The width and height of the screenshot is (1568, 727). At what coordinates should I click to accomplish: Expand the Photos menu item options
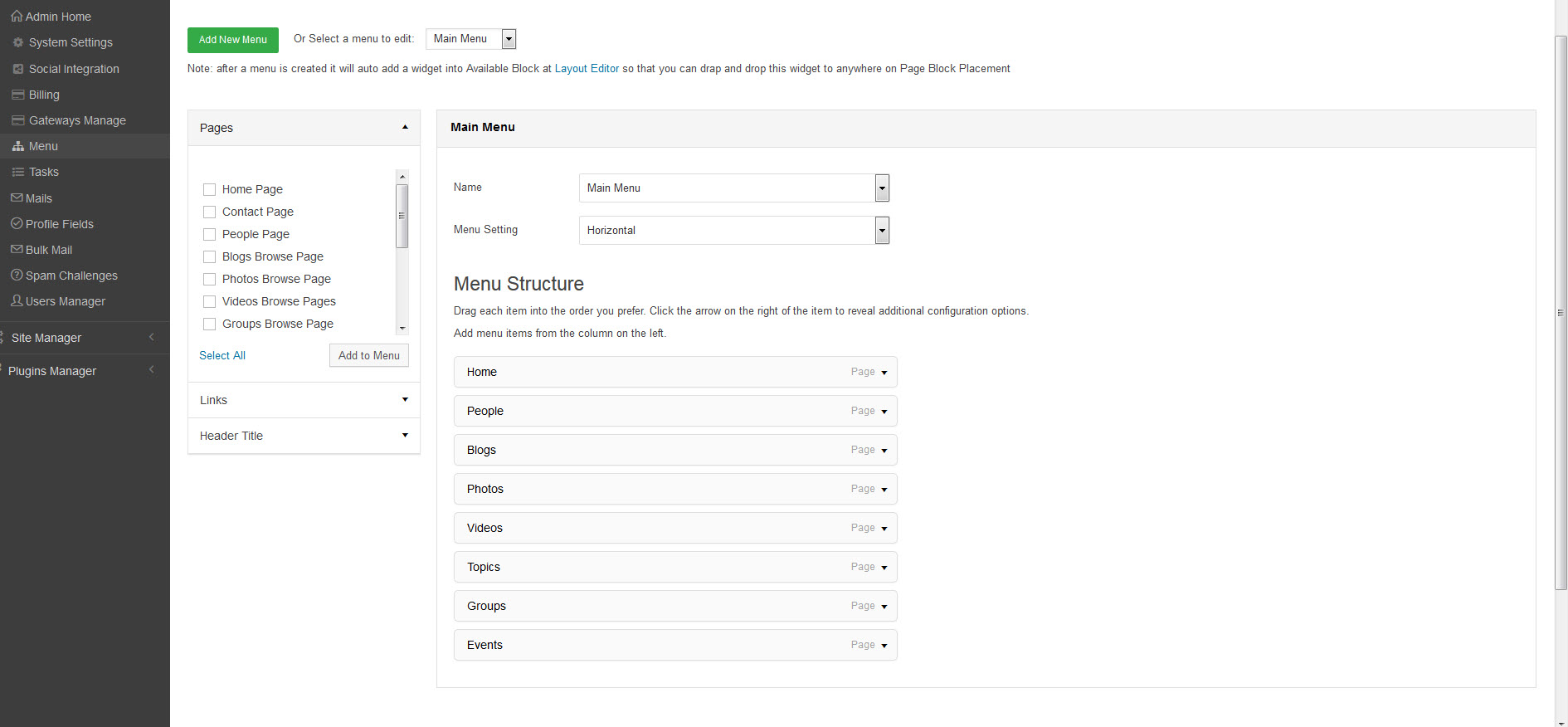pos(884,490)
